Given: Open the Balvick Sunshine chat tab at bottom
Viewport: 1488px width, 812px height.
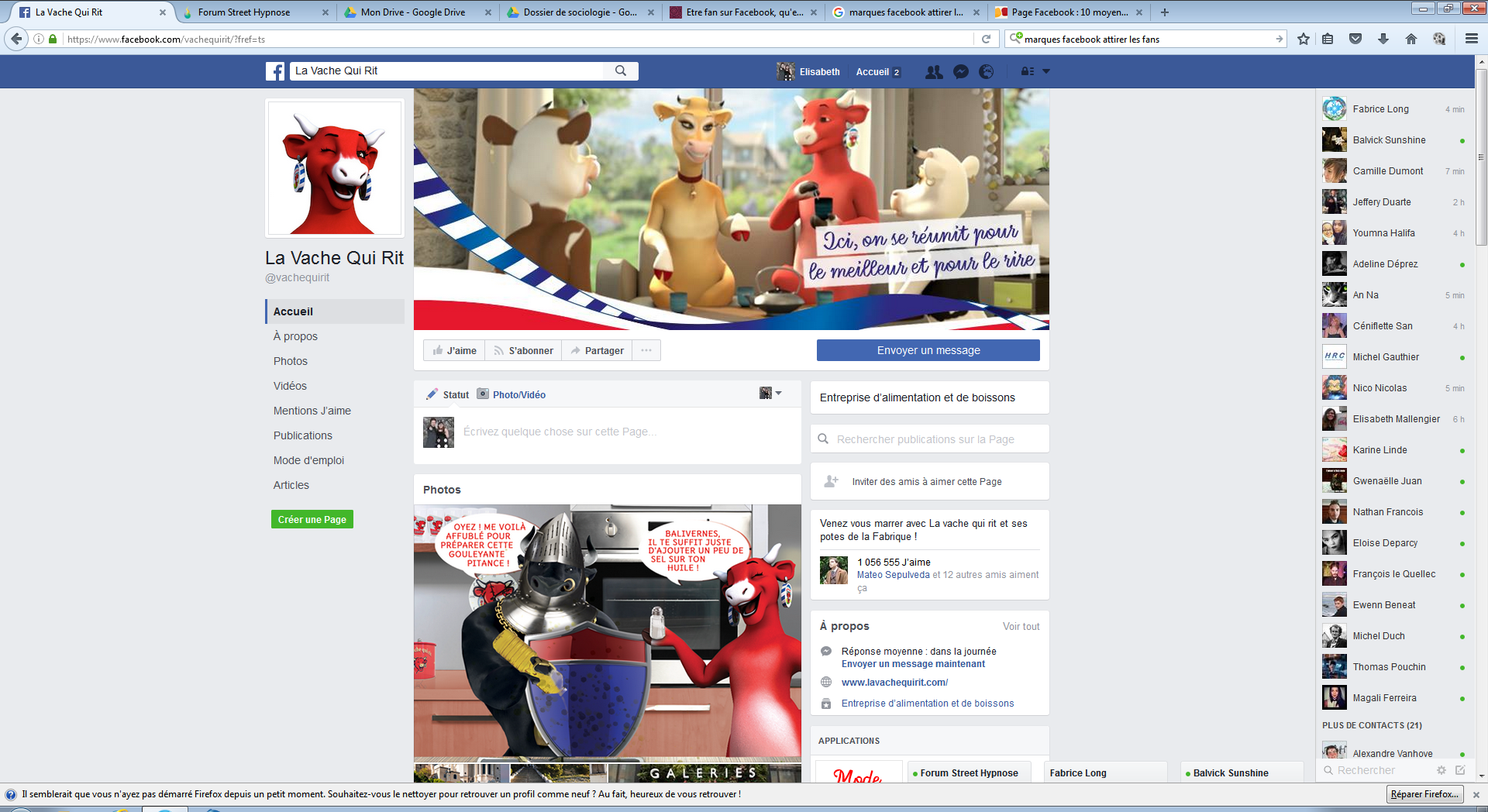Looking at the screenshot, I should point(1240,772).
